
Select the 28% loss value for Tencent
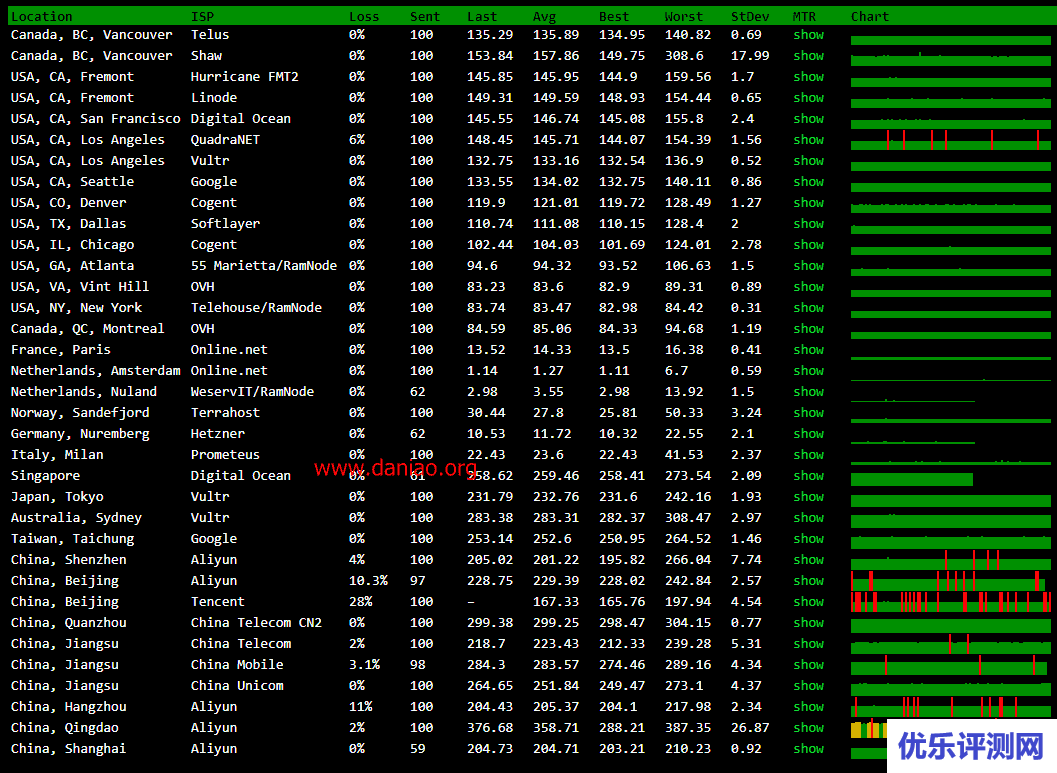click(x=361, y=601)
